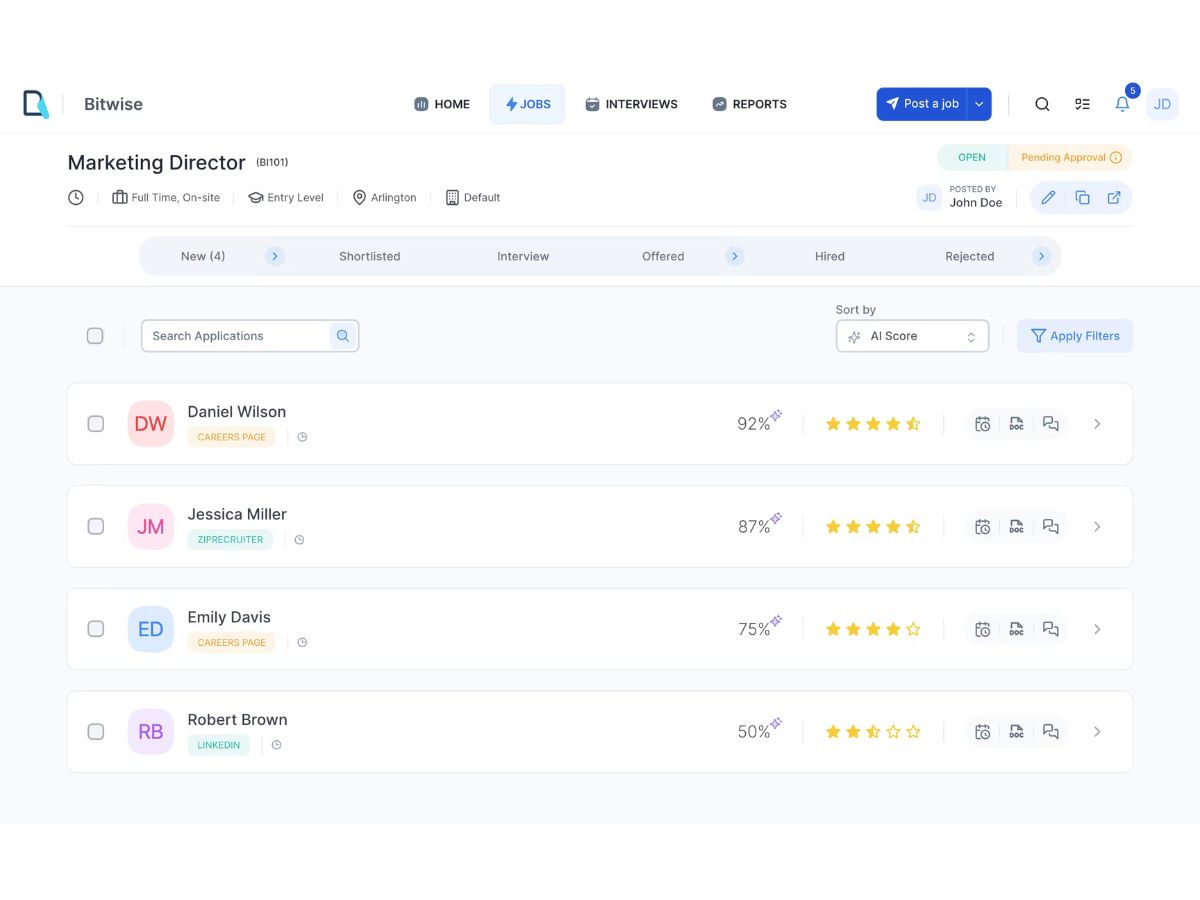Click the Post a job button
This screenshot has height=900, width=1200.
click(x=922, y=104)
